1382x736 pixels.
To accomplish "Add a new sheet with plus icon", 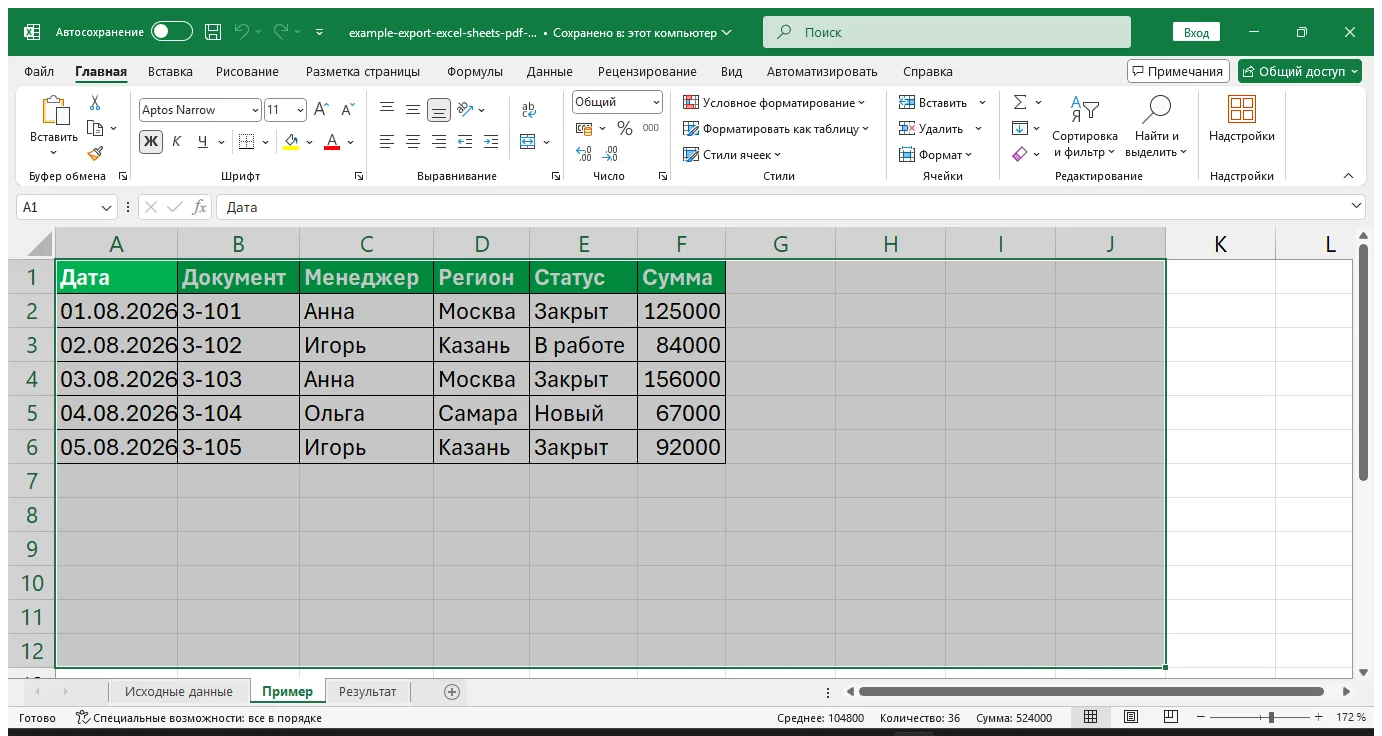I will [451, 691].
